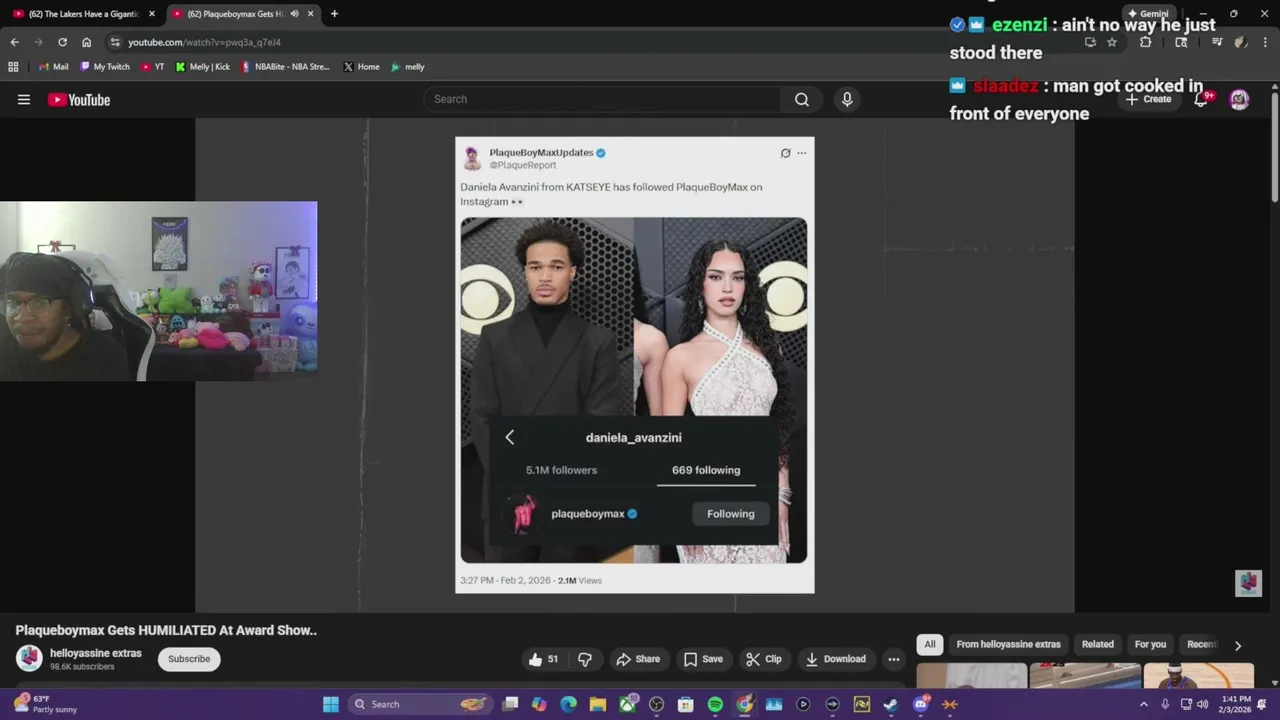Click the Create button

click(x=1148, y=99)
